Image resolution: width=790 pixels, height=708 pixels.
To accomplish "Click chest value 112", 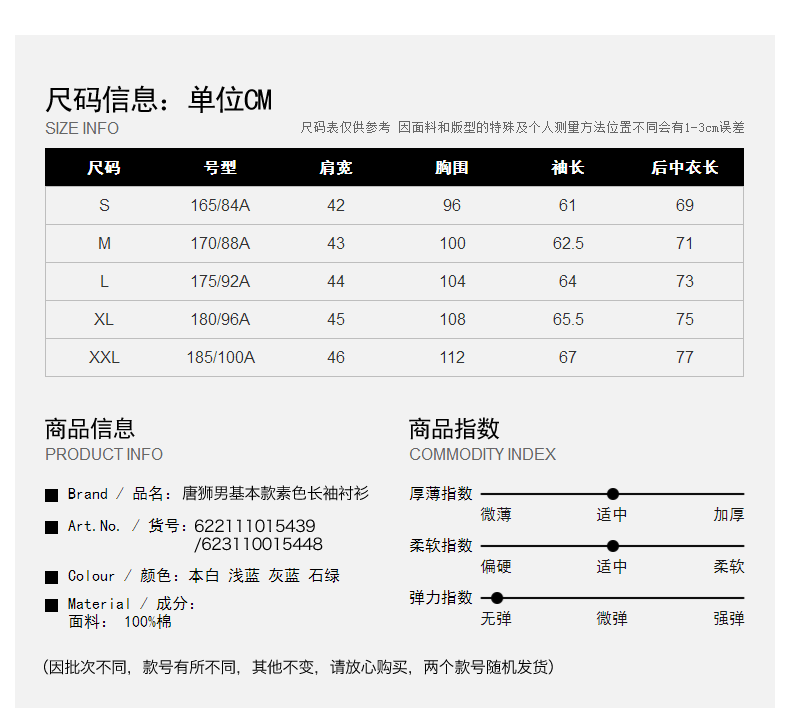I will pos(452,357).
